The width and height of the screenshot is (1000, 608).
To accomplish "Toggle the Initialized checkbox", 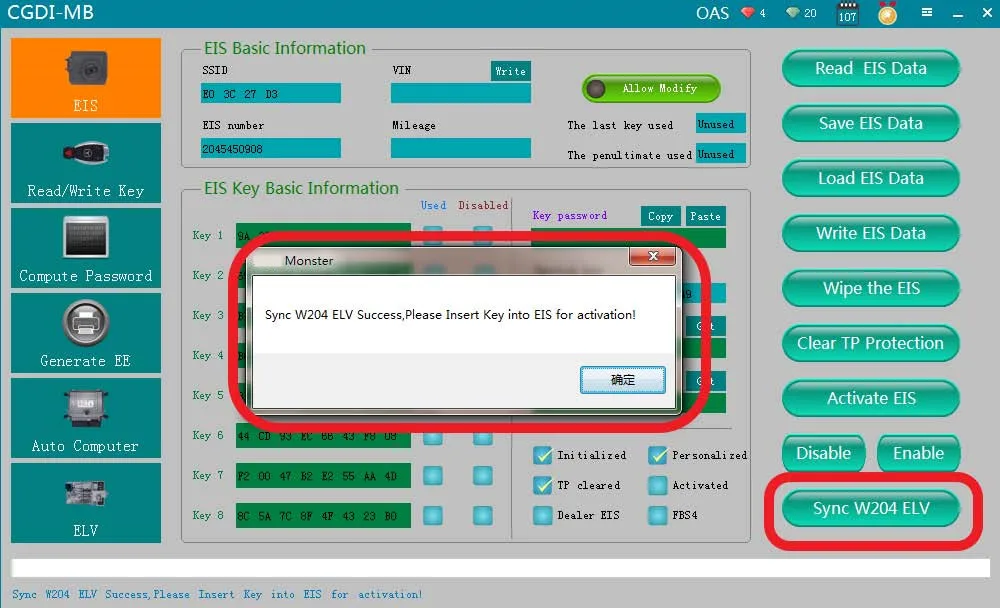I will pyautogui.click(x=543, y=455).
